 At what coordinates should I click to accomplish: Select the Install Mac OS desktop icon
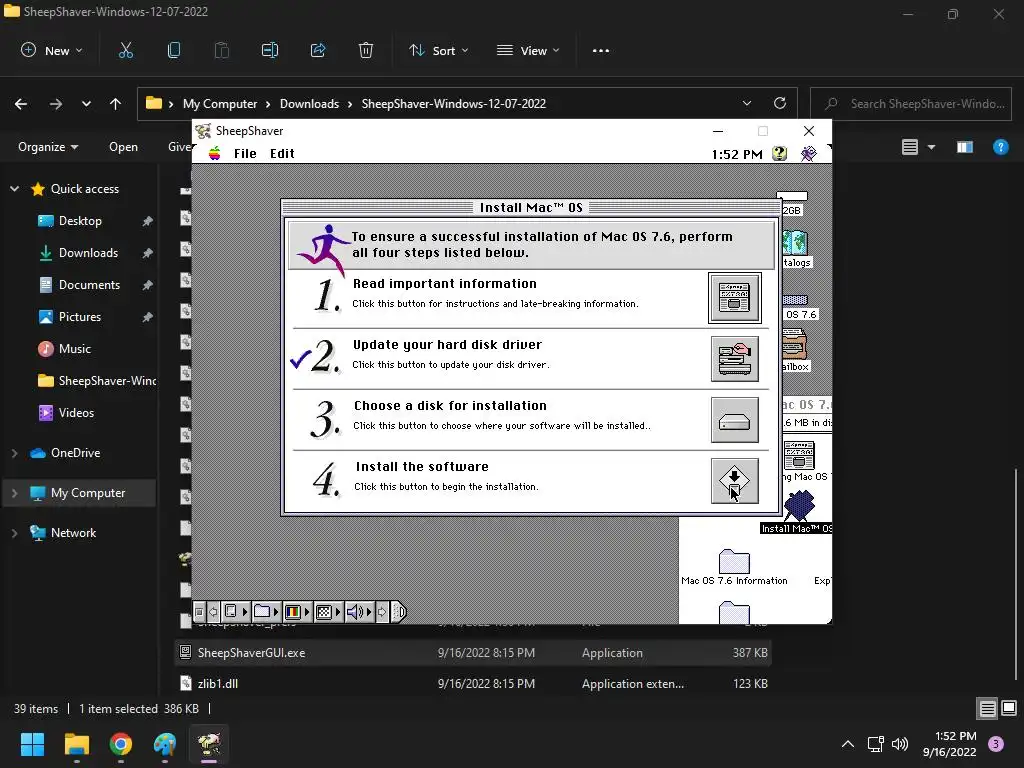click(x=797, y=513)
